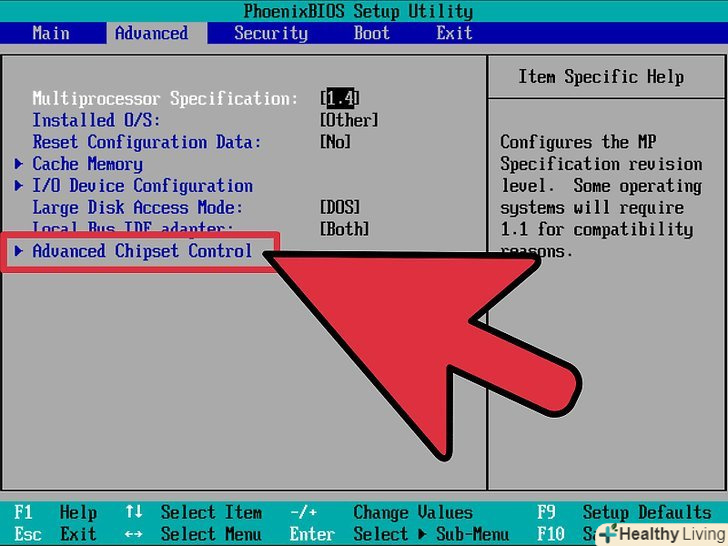728x546 pixels.
Task: Open the Exit tab
Action: (454, 33)
